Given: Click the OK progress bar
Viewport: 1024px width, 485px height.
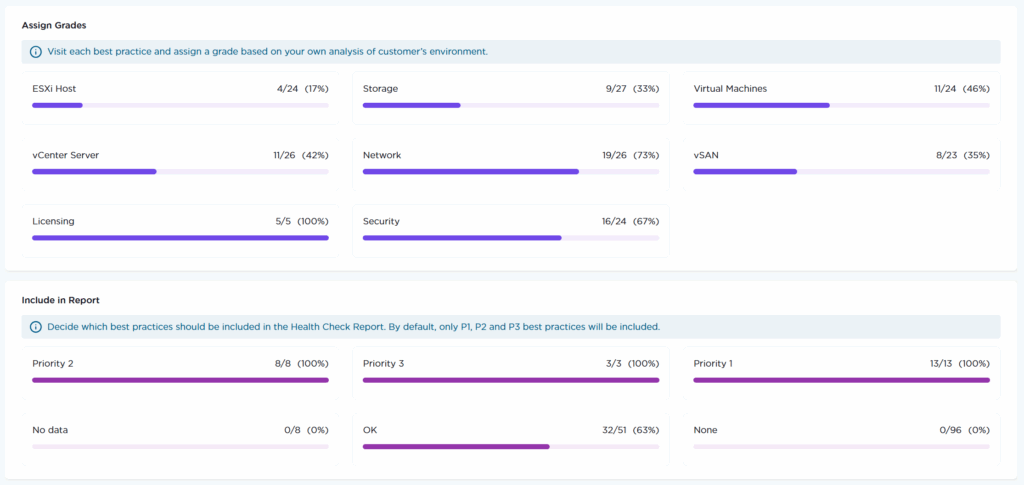Looking at the screenshot, I should point(510,447).
